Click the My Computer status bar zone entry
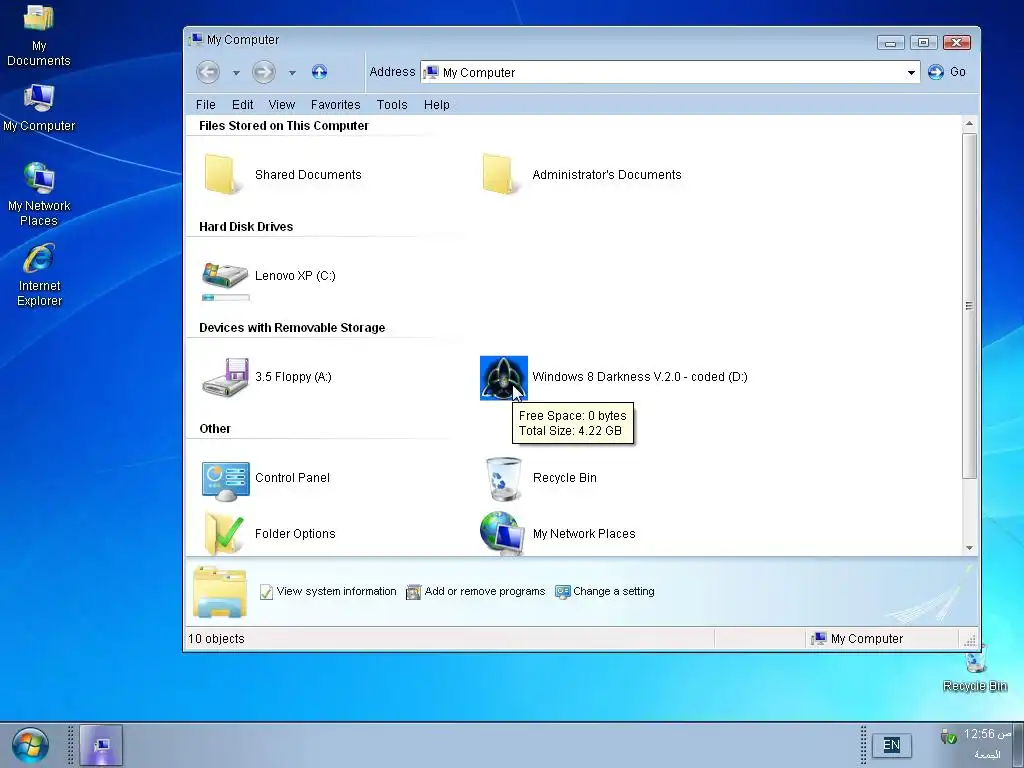The image size is (1024, 768). (x=857, y=639)
